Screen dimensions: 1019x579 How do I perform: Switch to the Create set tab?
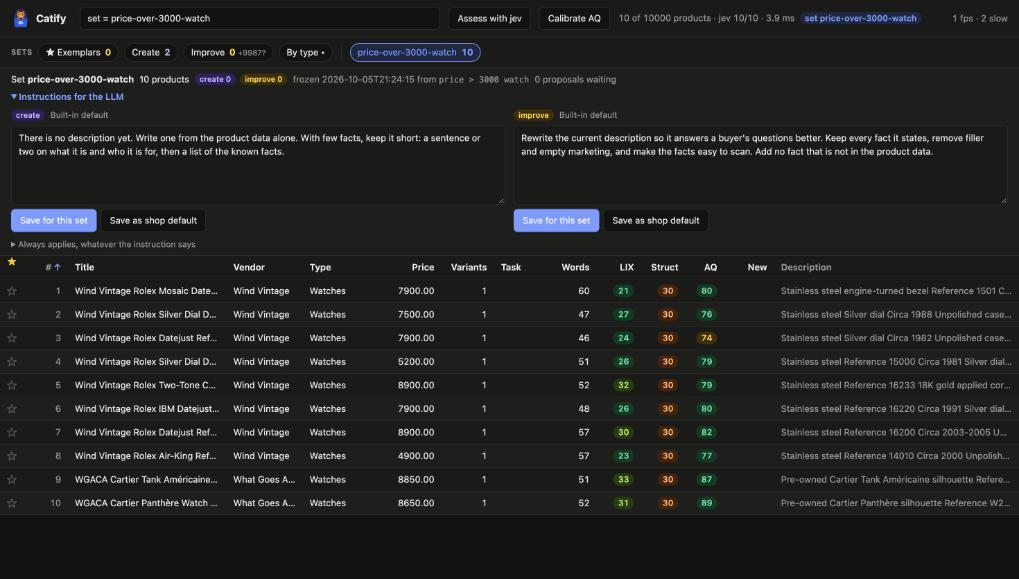click(x=151, y=53)
